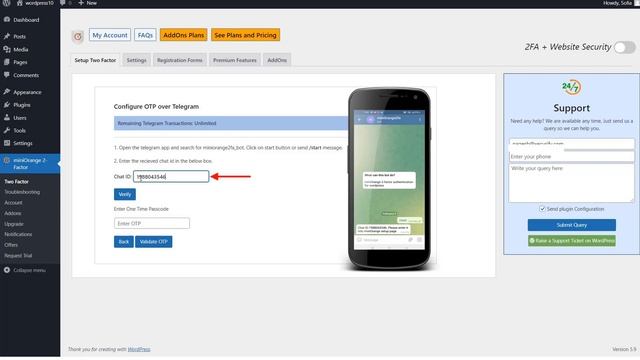This screenshot has height=360, width=640.
Task: Open My Account button
Action: click(110, 35)
